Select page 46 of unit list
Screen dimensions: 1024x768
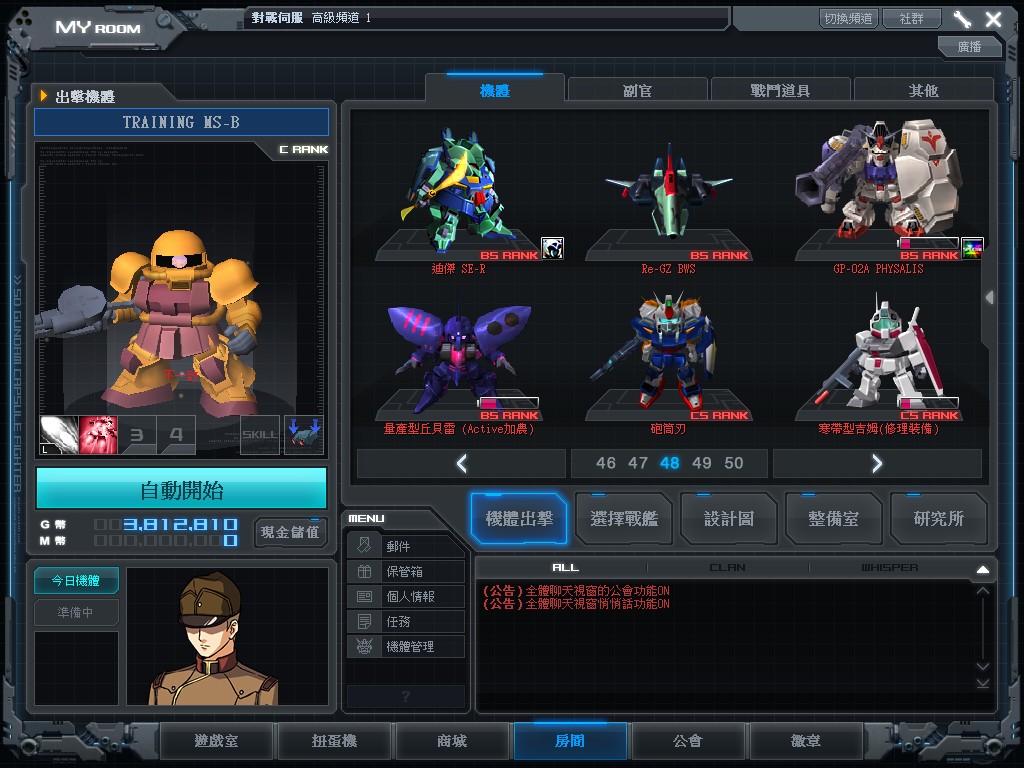605,463
